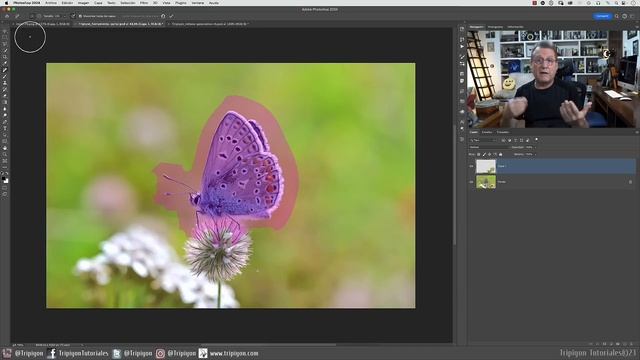Toggle Muestrear todas las capas checkbox
The image size is (640, 360).
(80, 16)
